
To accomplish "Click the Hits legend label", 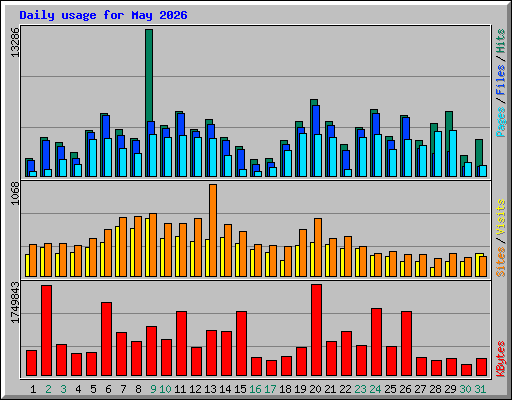I will coord(501,41).
